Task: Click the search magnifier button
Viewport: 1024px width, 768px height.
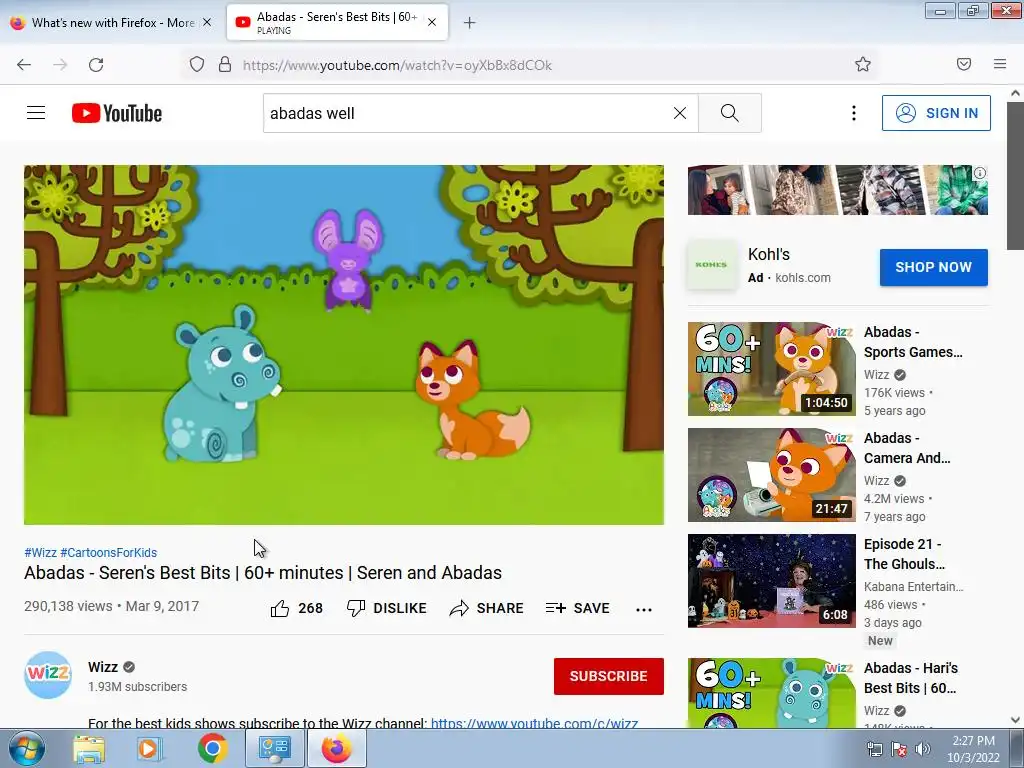Action: click(x=729, y=113)
